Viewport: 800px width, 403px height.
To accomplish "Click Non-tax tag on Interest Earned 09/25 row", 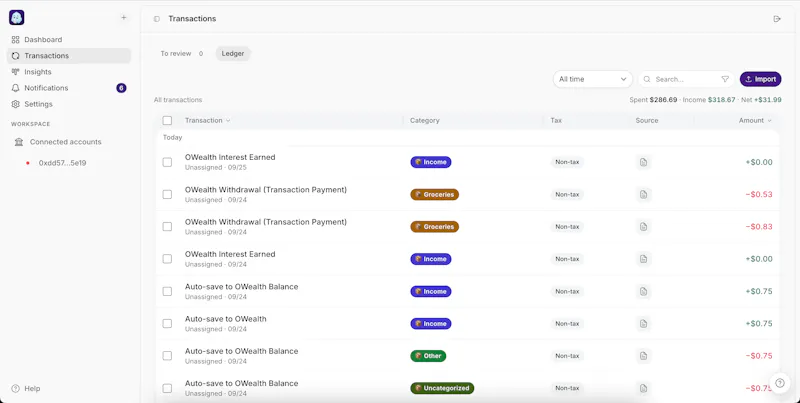I will pos(567,162).
